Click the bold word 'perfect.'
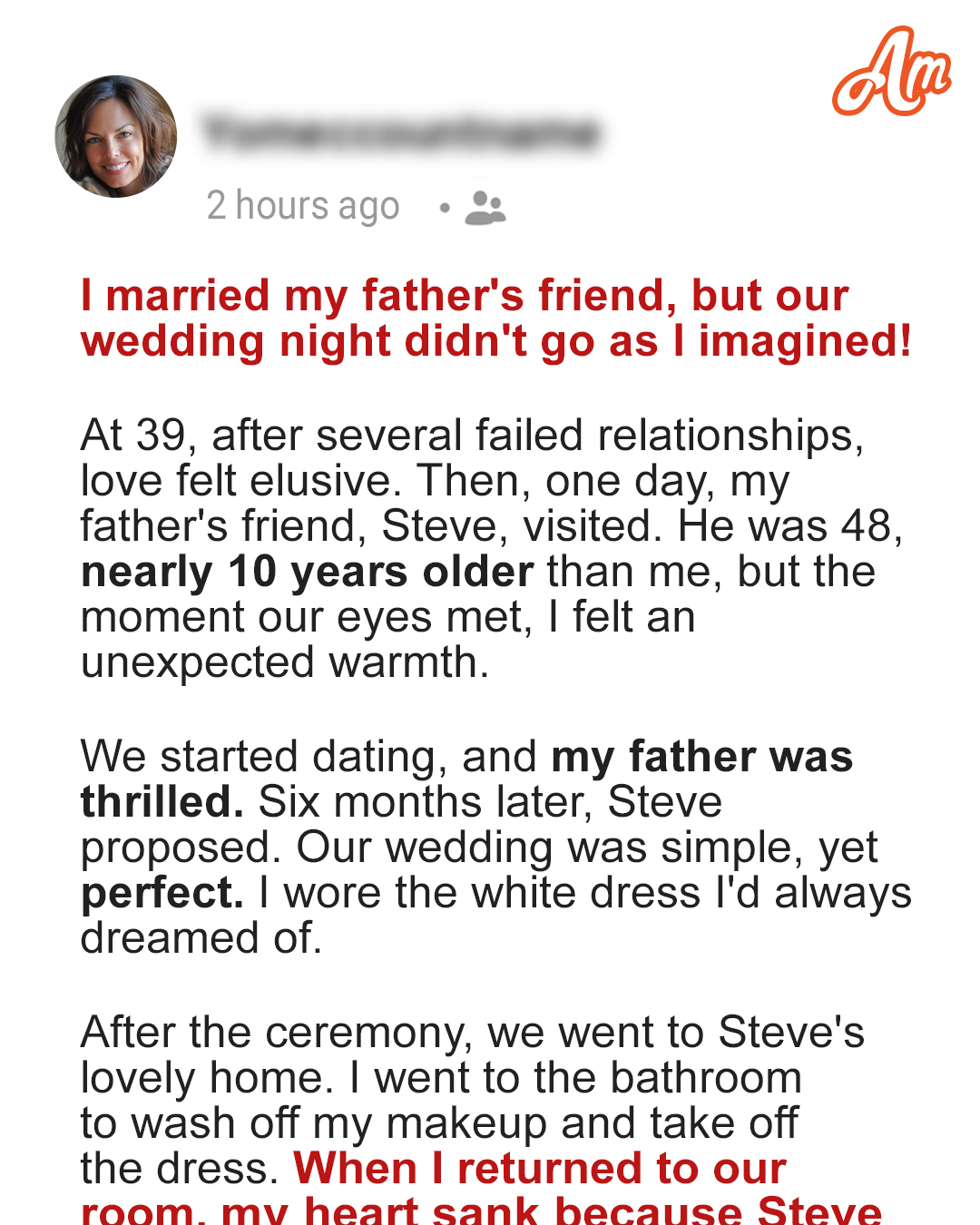980x1225 pixels. point(162,893)
